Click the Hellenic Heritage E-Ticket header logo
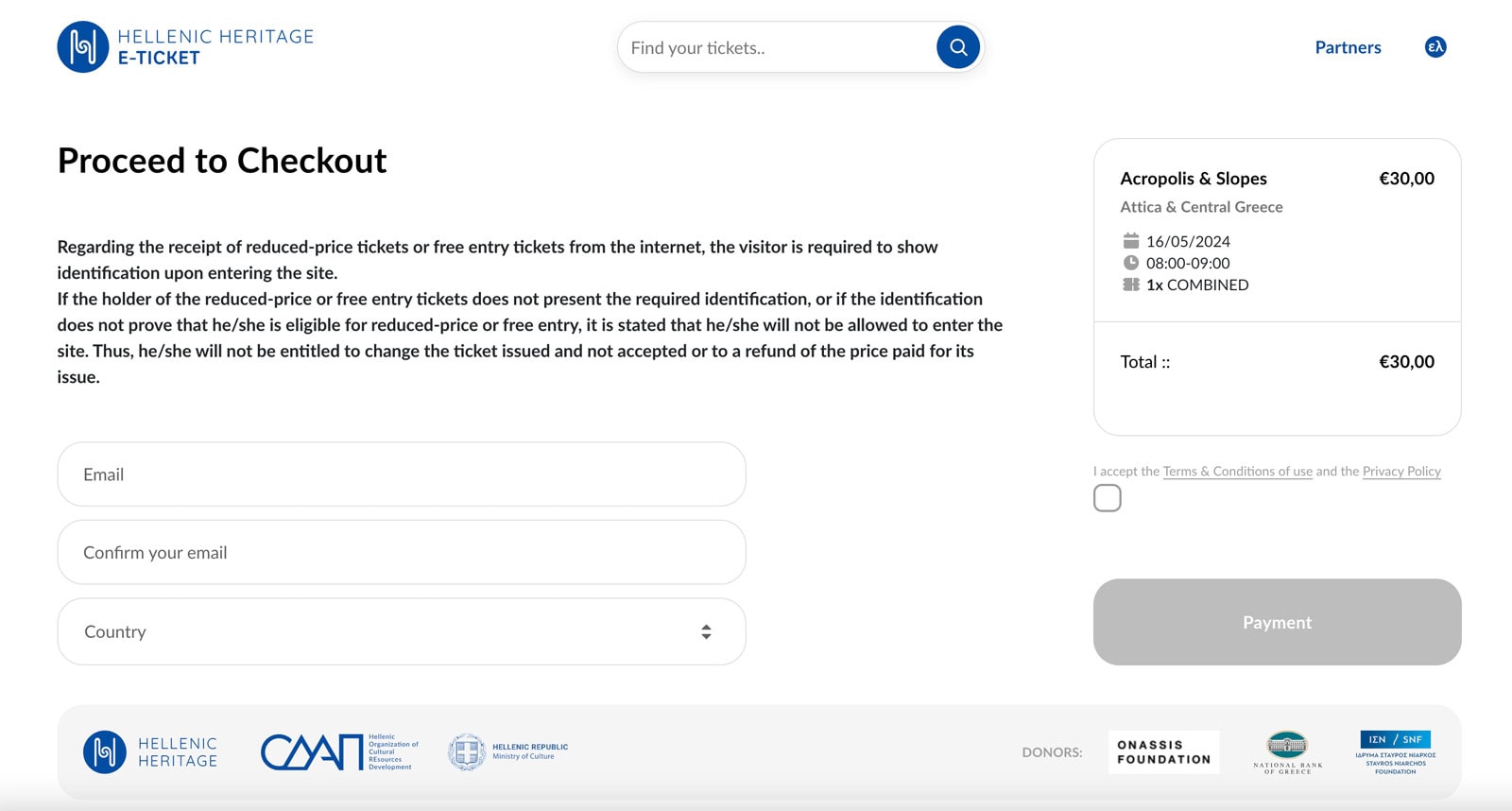1512x811 pixels. coord(185,47)
